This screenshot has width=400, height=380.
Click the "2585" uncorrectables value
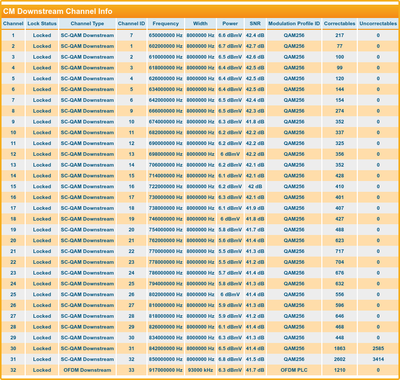pos(378,348)
